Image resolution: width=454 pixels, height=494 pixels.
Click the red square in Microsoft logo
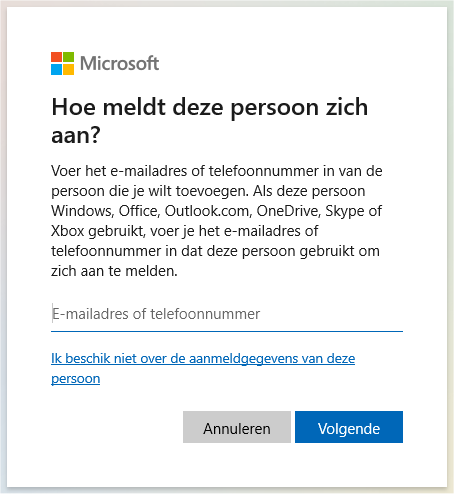tap(56, 57)
